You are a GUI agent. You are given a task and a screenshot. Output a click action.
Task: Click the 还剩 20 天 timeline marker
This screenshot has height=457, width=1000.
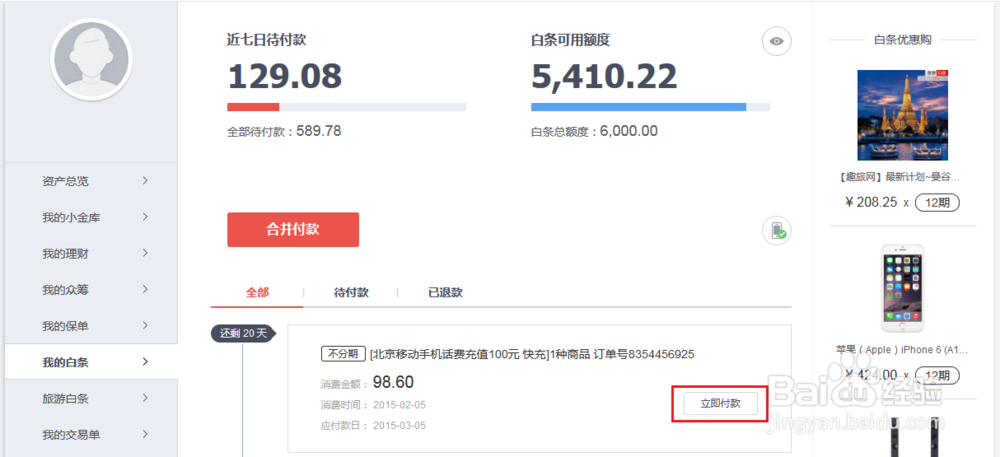(x=243, y=333)
